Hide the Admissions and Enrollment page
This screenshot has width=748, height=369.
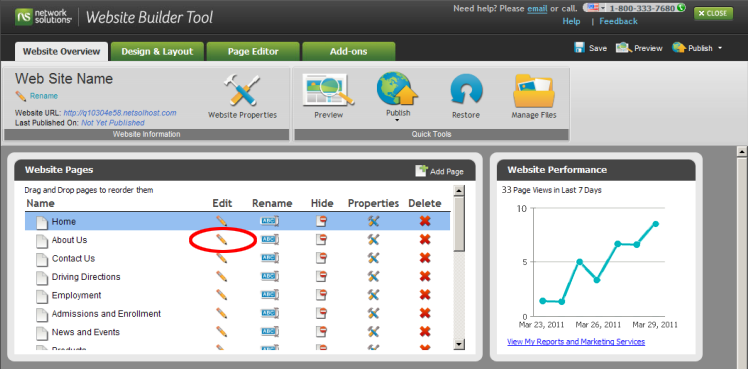tap(322, 313)
